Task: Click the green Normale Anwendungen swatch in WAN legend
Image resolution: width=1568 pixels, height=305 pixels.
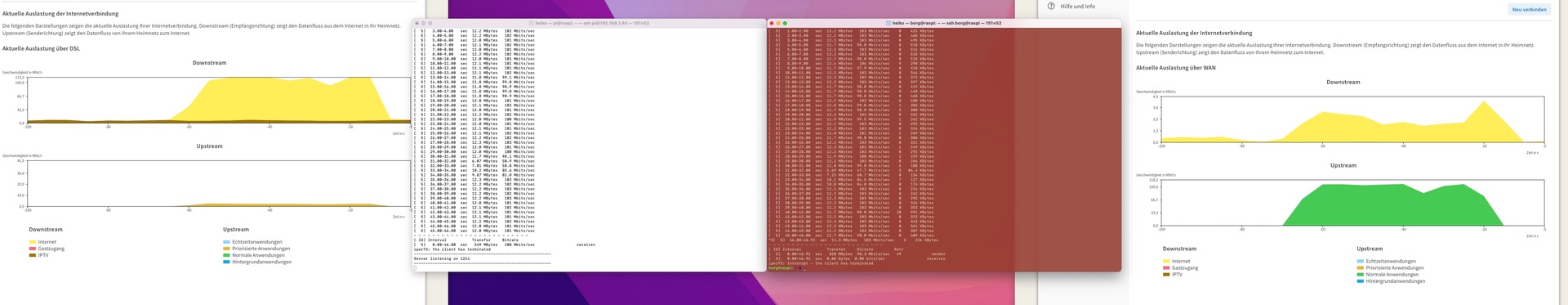Action: pyautogui.click(x=1361, y=275)
